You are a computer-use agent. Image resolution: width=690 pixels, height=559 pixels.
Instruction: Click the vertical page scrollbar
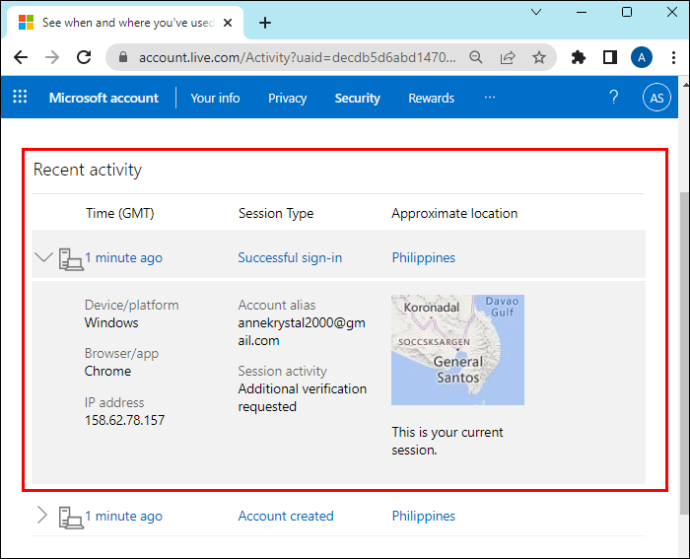click(684, 352)
